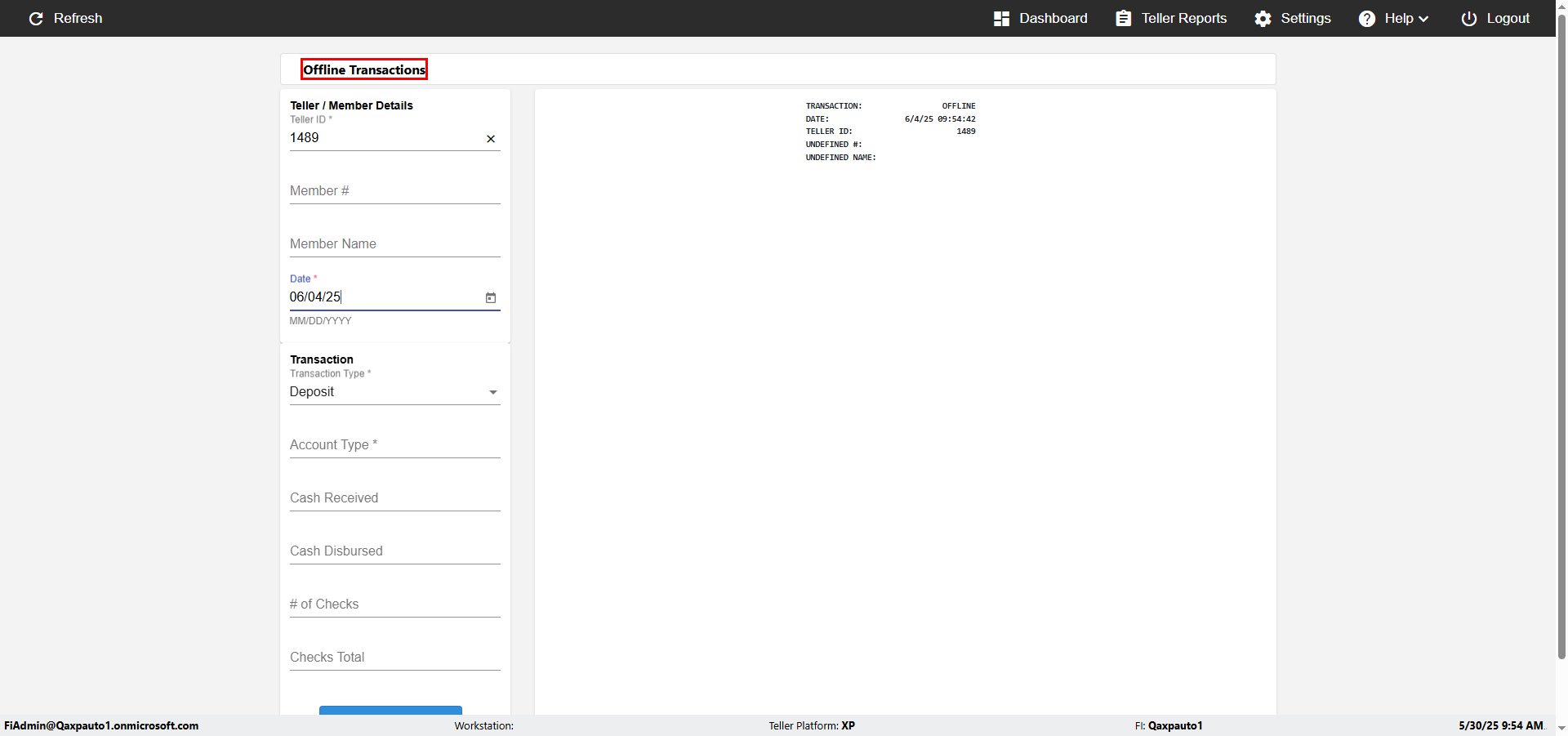Open the Teller Reports menu item
The width and height of the screenshot is (1568, 736).
pos(1171,18)
